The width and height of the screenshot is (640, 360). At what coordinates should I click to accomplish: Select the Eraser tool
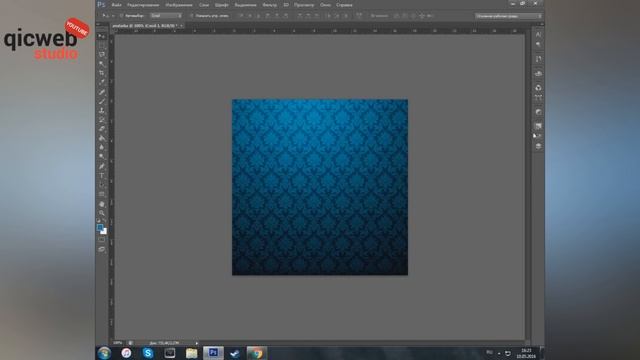pyautogui.click(x=101, y=129)
